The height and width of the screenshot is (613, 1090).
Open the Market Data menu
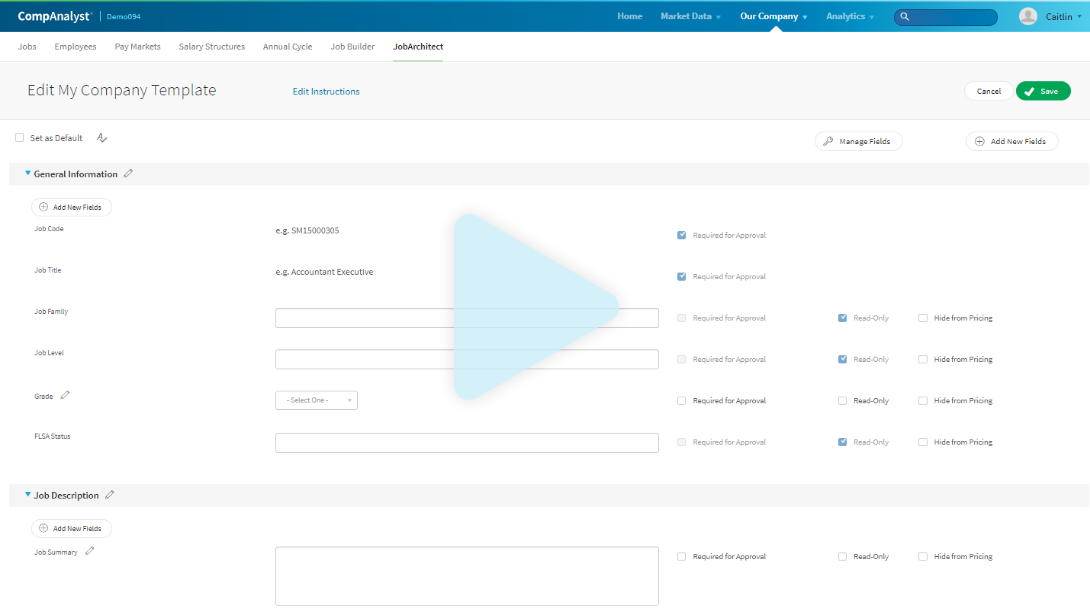click(x=690, y=16)
